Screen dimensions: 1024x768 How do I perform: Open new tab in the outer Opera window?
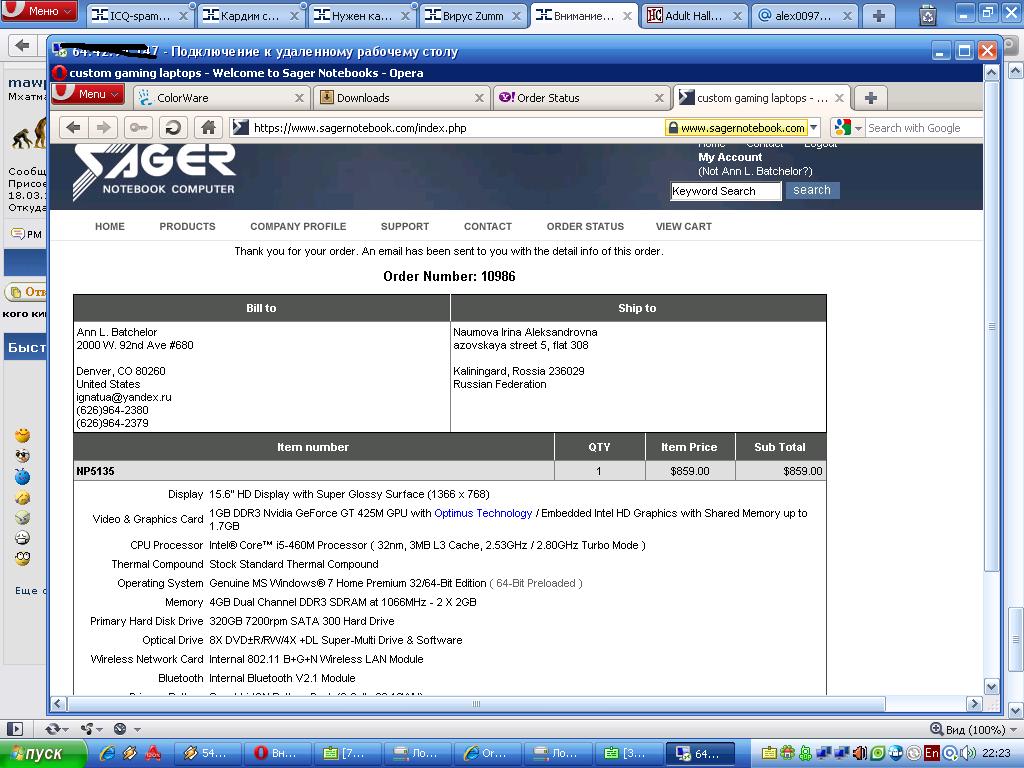pos(879,16)
